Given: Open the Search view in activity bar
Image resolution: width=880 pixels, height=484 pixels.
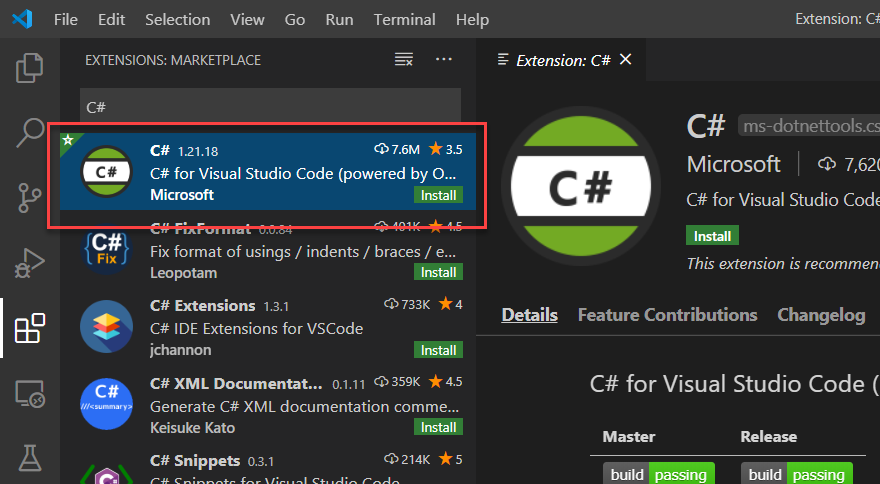Looking at the screenshot, I should (x=30, y=132).
